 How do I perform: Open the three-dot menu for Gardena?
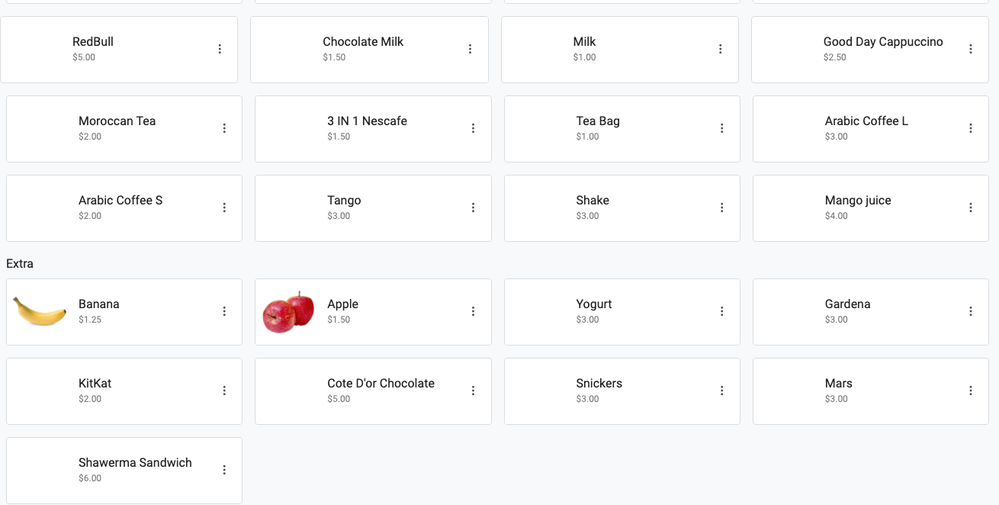[971, 311]
